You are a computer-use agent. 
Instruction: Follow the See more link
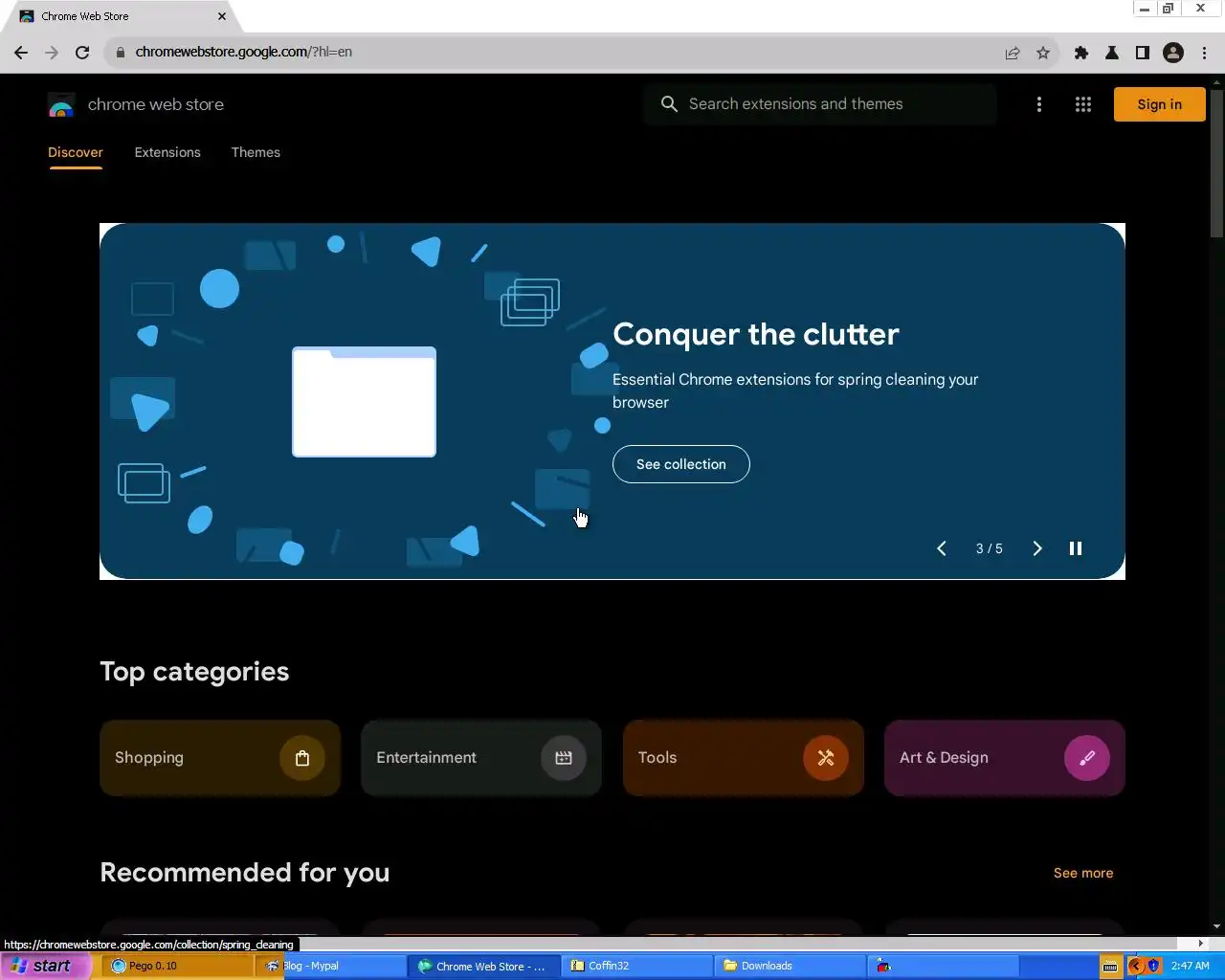[x=1083, y=873]
